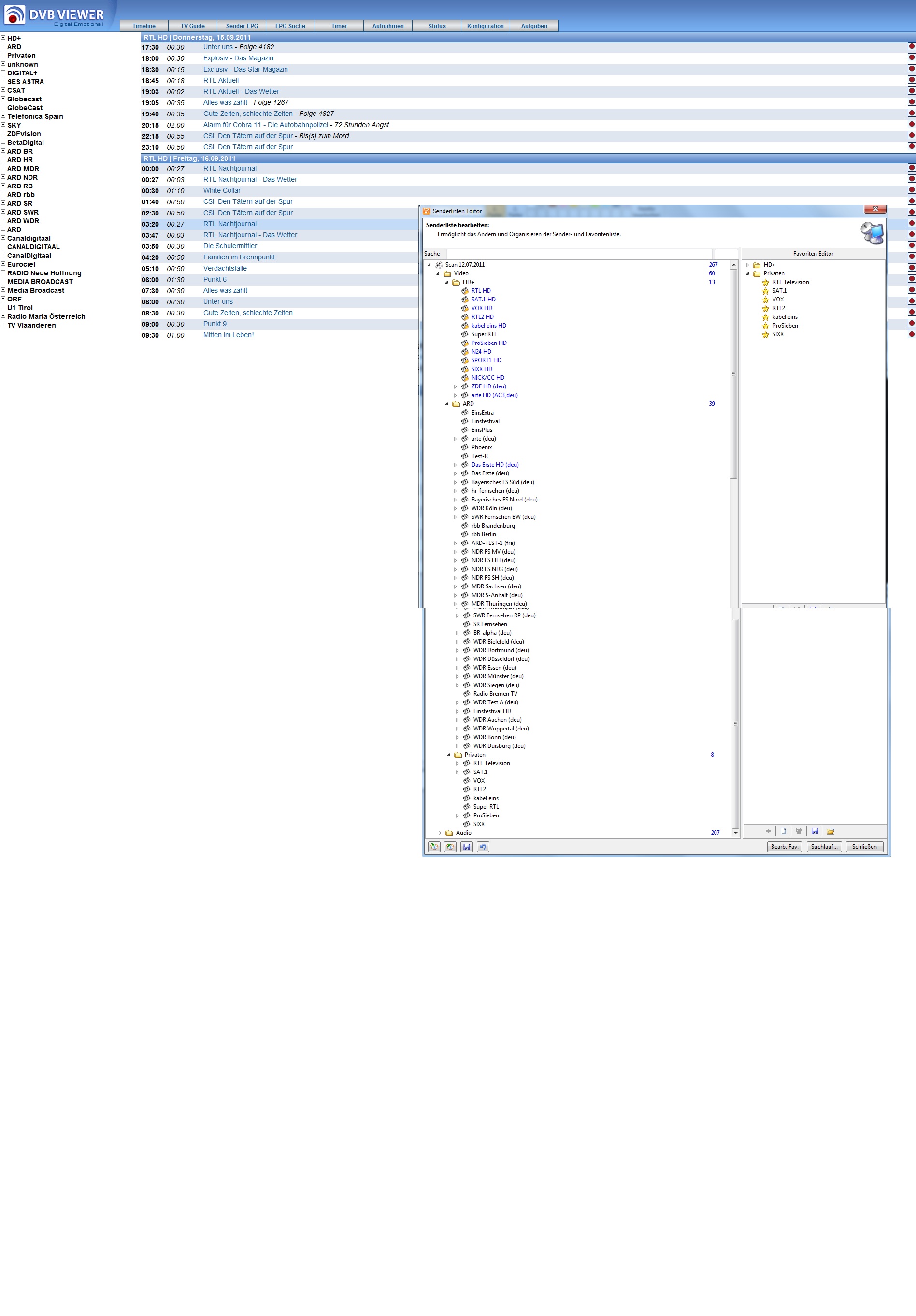Screen dimensions: 916x1316
Task: Open the Konfiguration tab
Action: pos(485,26)
